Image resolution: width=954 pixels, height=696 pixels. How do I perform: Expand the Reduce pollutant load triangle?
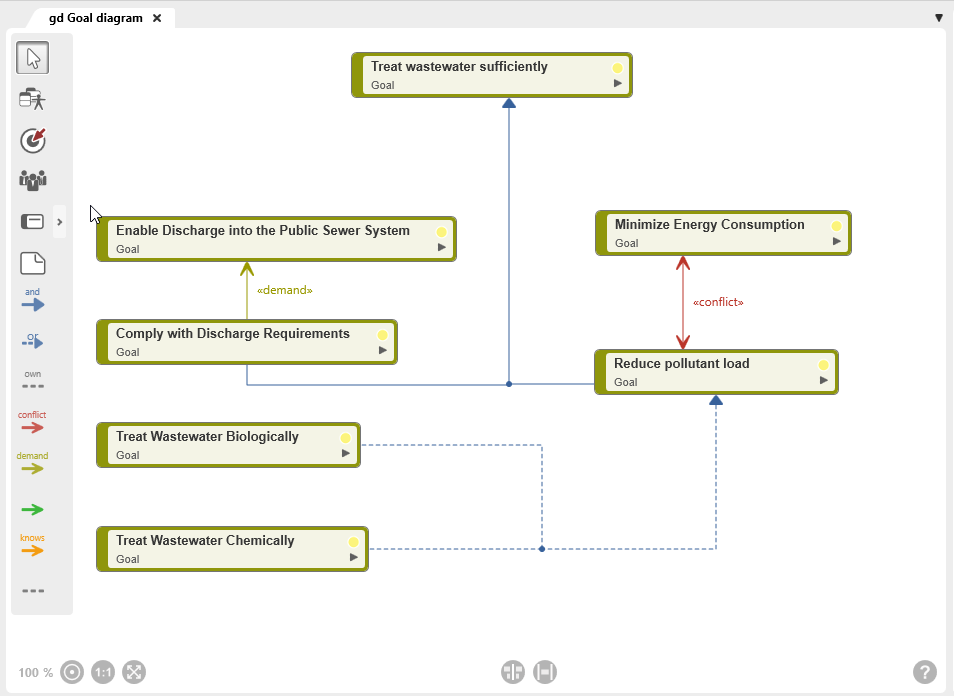pyautogui.click(x=824, y=380)
